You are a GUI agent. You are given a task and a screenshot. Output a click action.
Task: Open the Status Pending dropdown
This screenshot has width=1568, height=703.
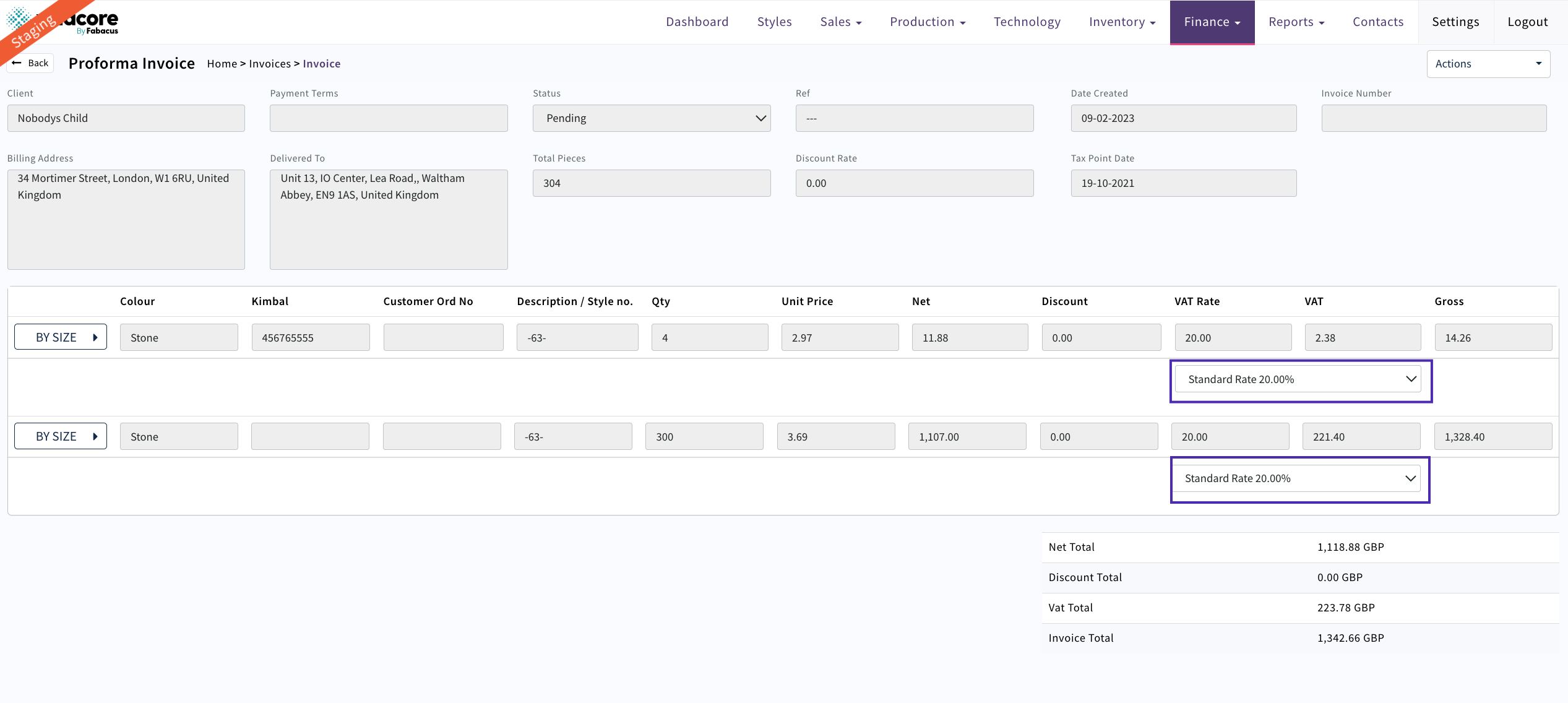tap(651, 118)
